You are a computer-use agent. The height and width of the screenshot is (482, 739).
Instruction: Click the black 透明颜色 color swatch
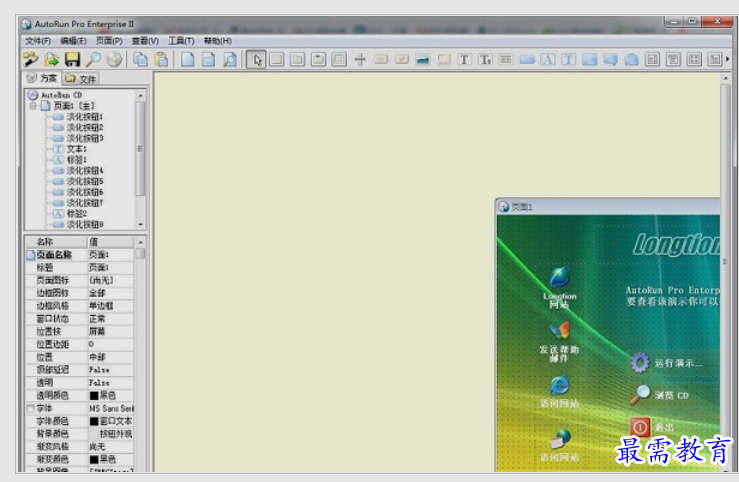[x=94, y=395]
